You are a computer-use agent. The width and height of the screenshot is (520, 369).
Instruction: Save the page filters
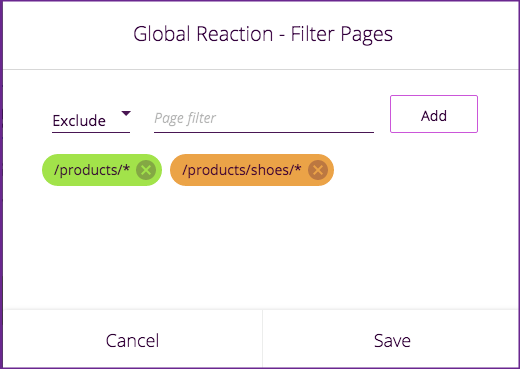[392, 340]
